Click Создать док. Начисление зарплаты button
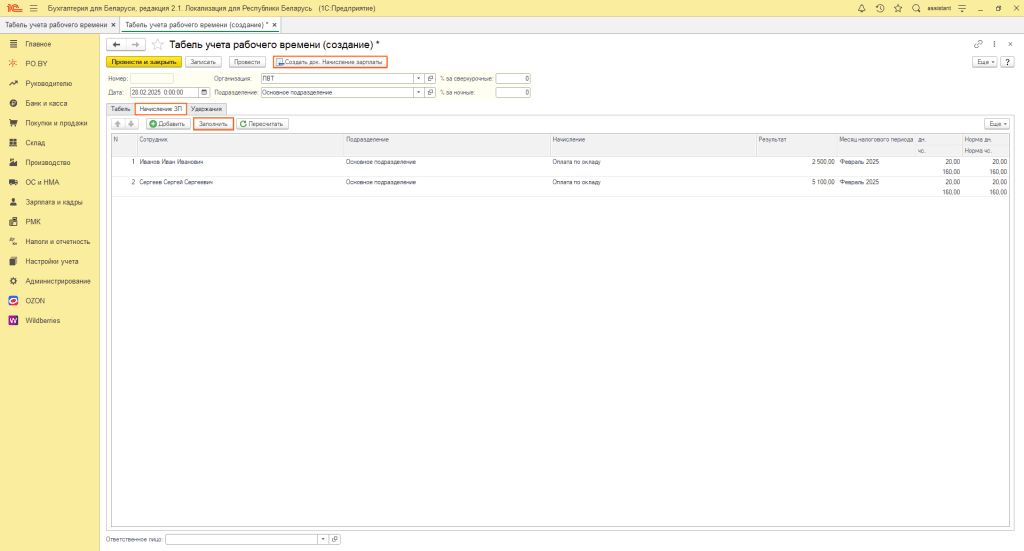This screenshot has width=1024, height=551. tap(330, 62)
